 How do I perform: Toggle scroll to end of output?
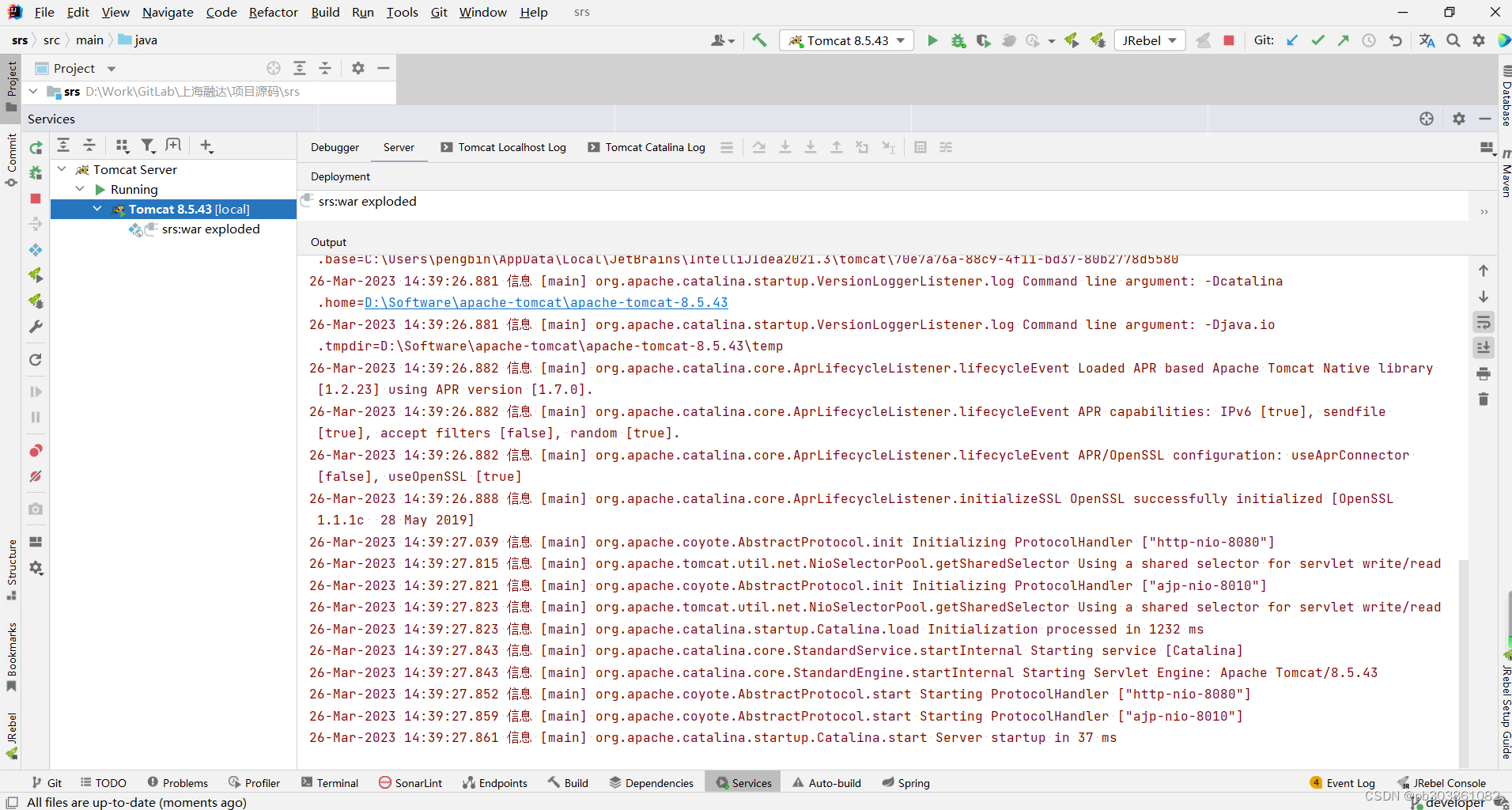[x=1484, y=347]
